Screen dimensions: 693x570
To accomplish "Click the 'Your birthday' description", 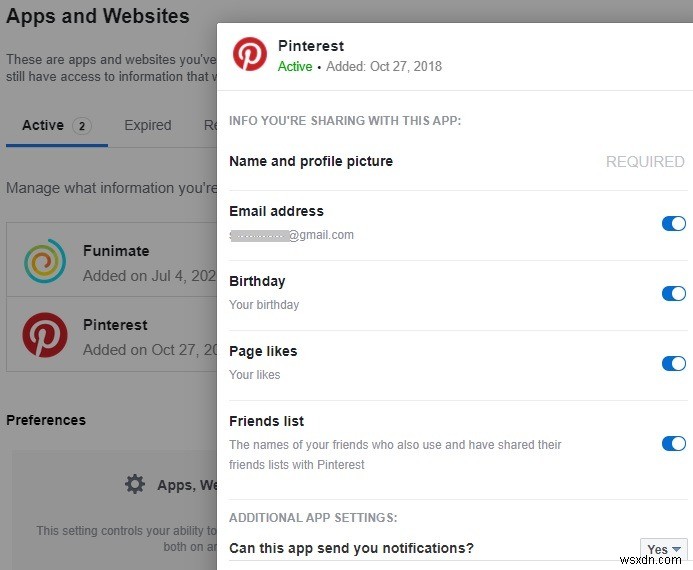I will pos(264,305).
